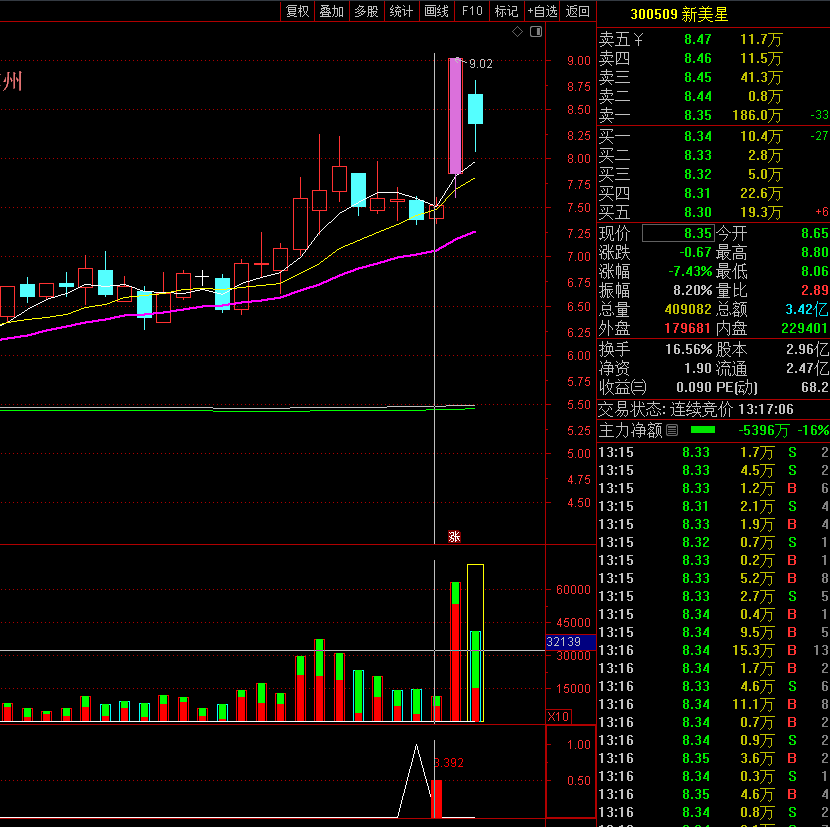Click the 总额 value 3.42亿
Viewport: 830px width, 827px height.
(x=807, y=309)
